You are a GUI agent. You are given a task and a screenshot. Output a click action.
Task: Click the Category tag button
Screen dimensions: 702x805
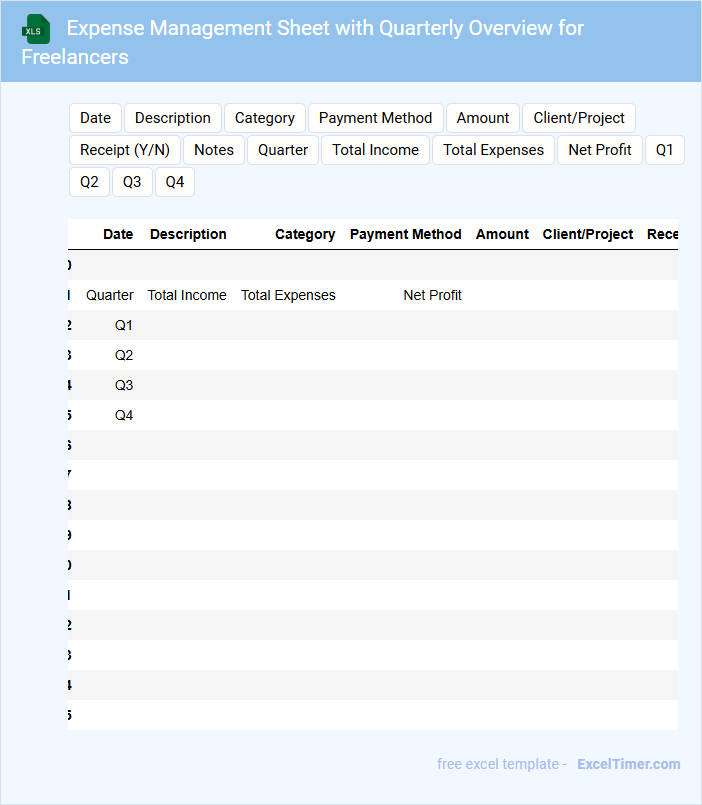(x=264, y=118)
